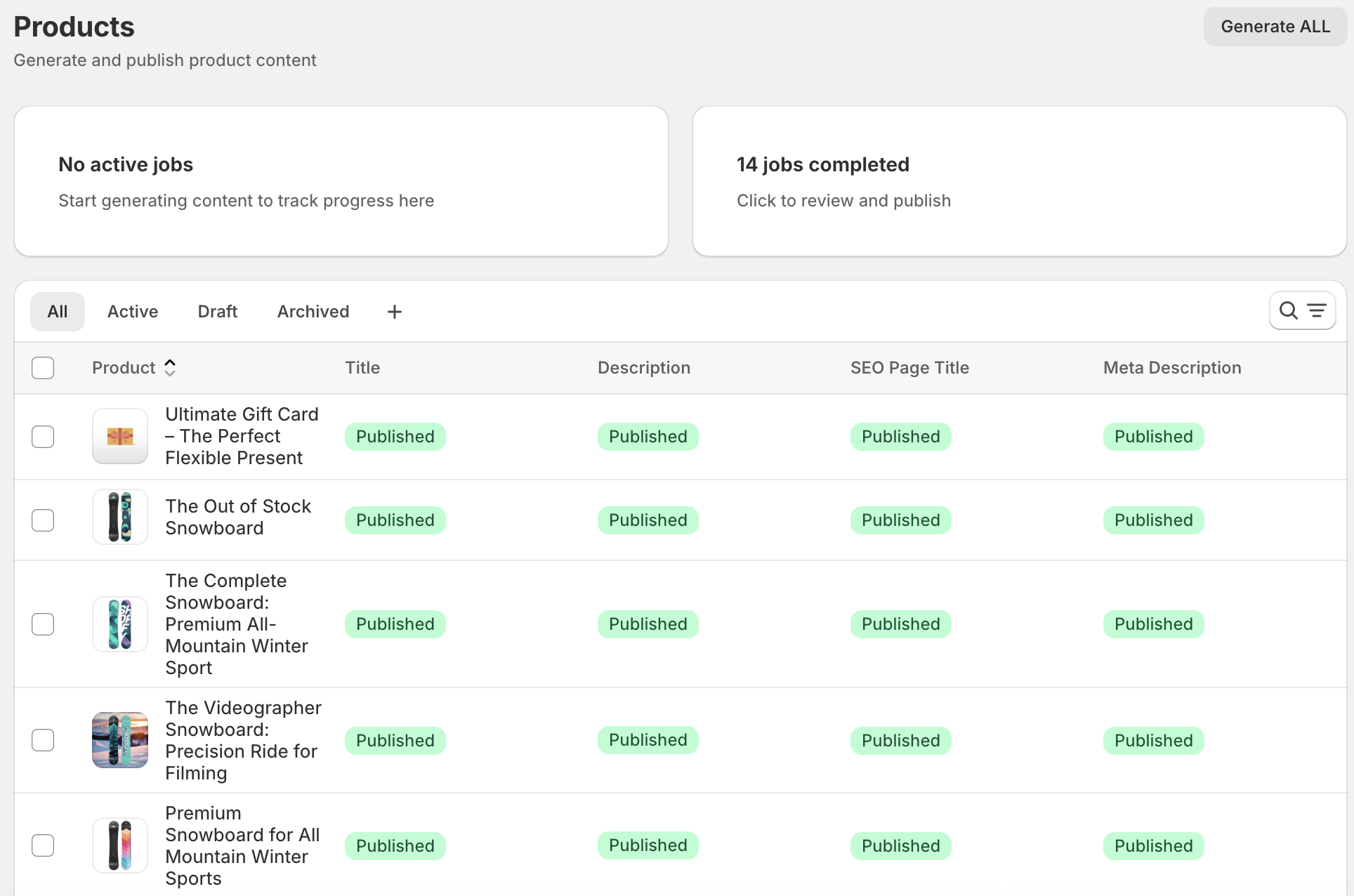The image size is (1354, 896).
Task: Click the No active jobs card
Action: click(x=341, y=181)
